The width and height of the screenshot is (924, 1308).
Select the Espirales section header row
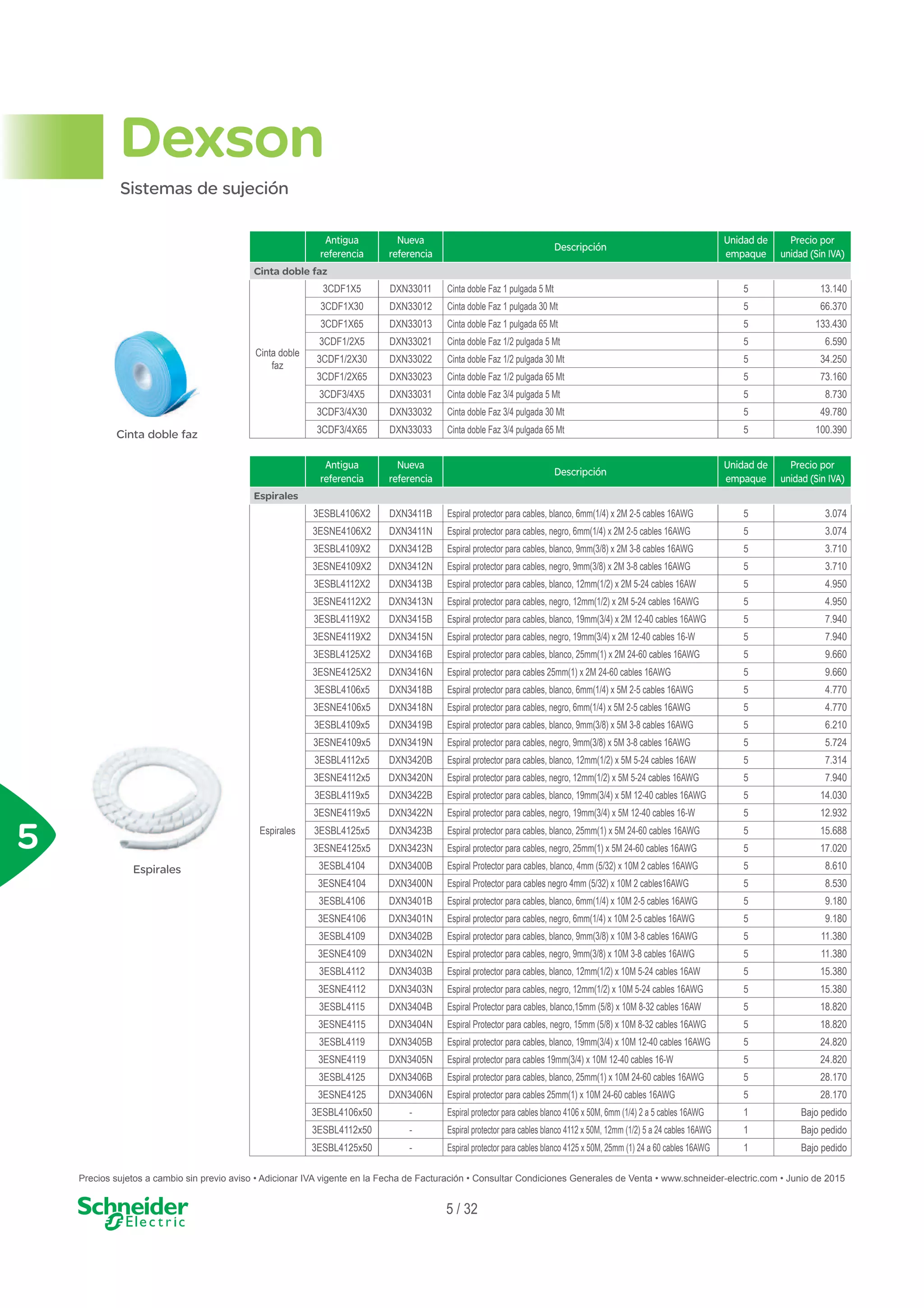(x=550, y=496)
